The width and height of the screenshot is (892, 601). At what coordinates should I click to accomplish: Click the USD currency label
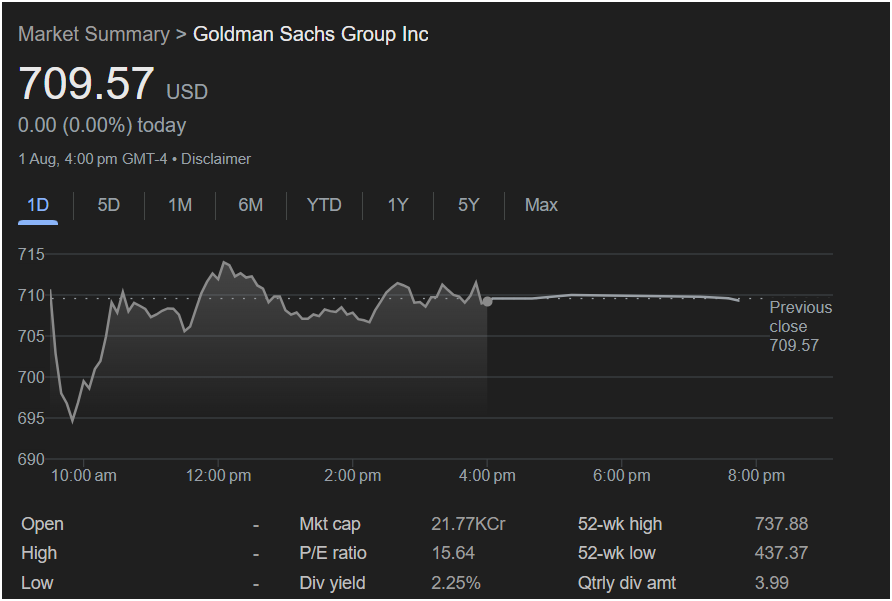pos(187,92)
